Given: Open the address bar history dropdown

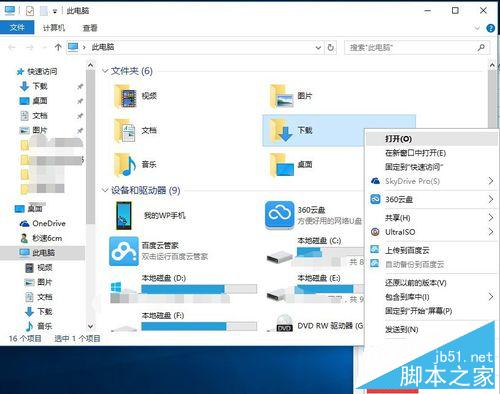Looking at the screenshot, I should 318,48.
